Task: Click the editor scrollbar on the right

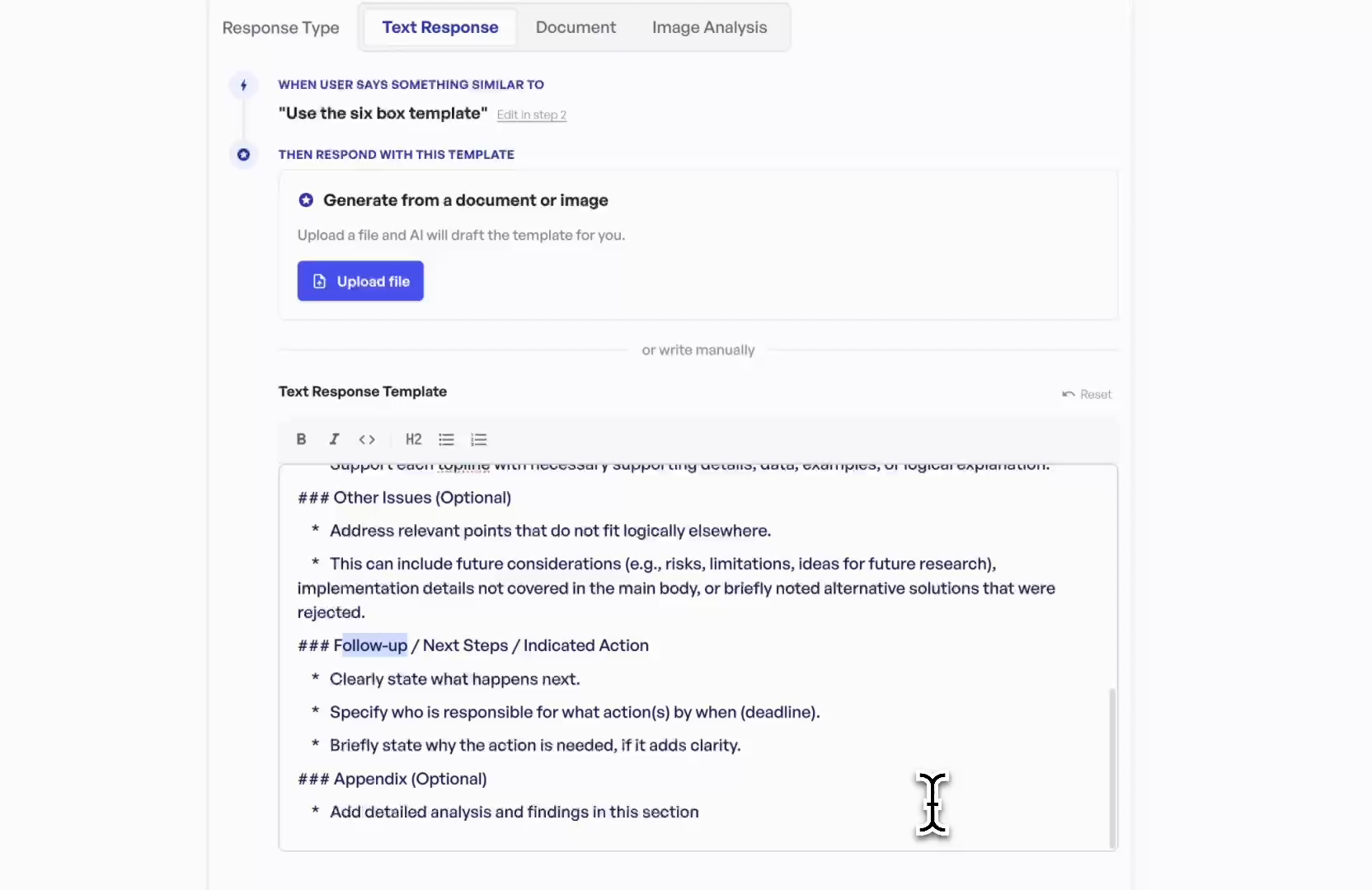Action: click(1111, 766)
